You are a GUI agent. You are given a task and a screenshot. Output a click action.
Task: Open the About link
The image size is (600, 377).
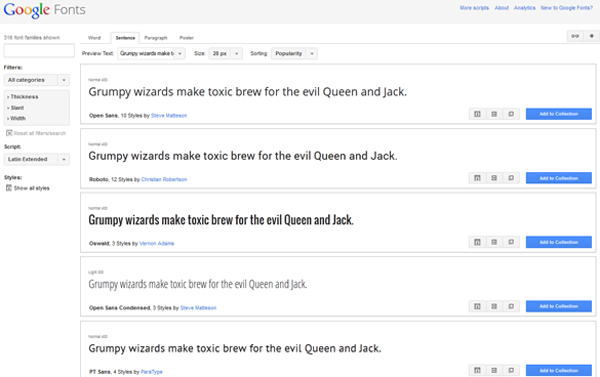point(501,8)
